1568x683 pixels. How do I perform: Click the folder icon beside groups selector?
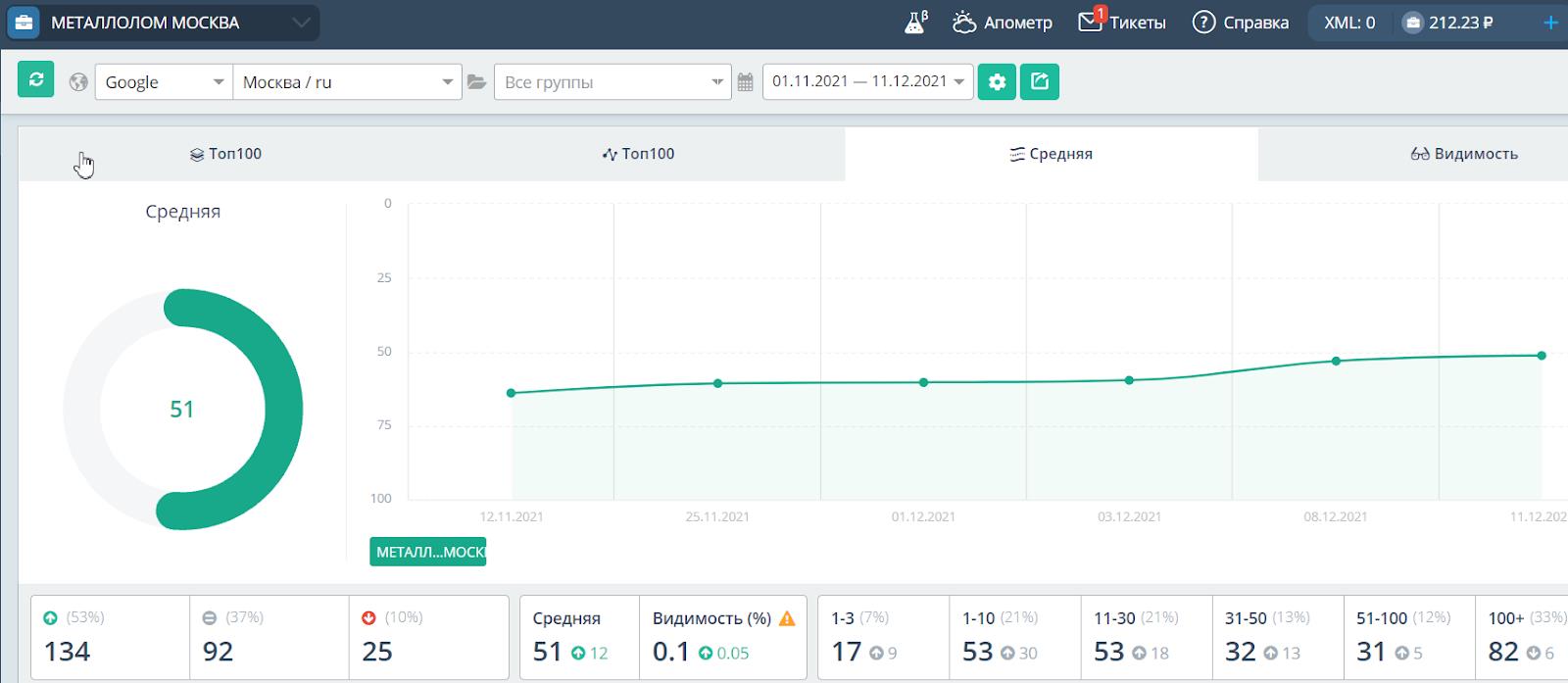(x=477, y=82)
